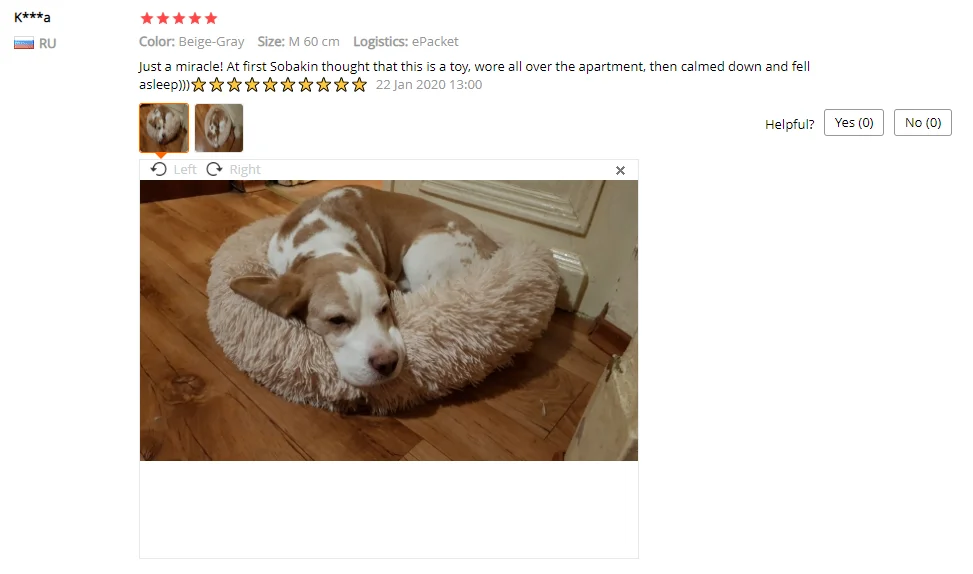The image size is (973, 574).
Task: Click the RU country label
Action: point(47,43)
